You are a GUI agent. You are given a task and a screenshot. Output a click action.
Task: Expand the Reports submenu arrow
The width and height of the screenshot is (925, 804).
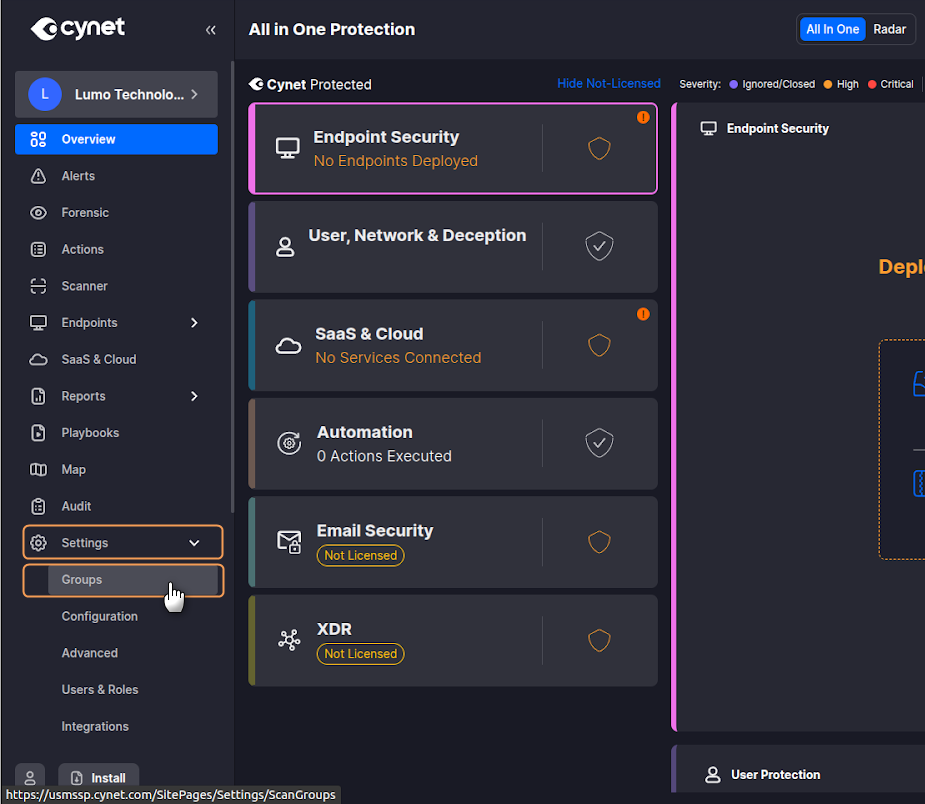click(x=194, y=396)
